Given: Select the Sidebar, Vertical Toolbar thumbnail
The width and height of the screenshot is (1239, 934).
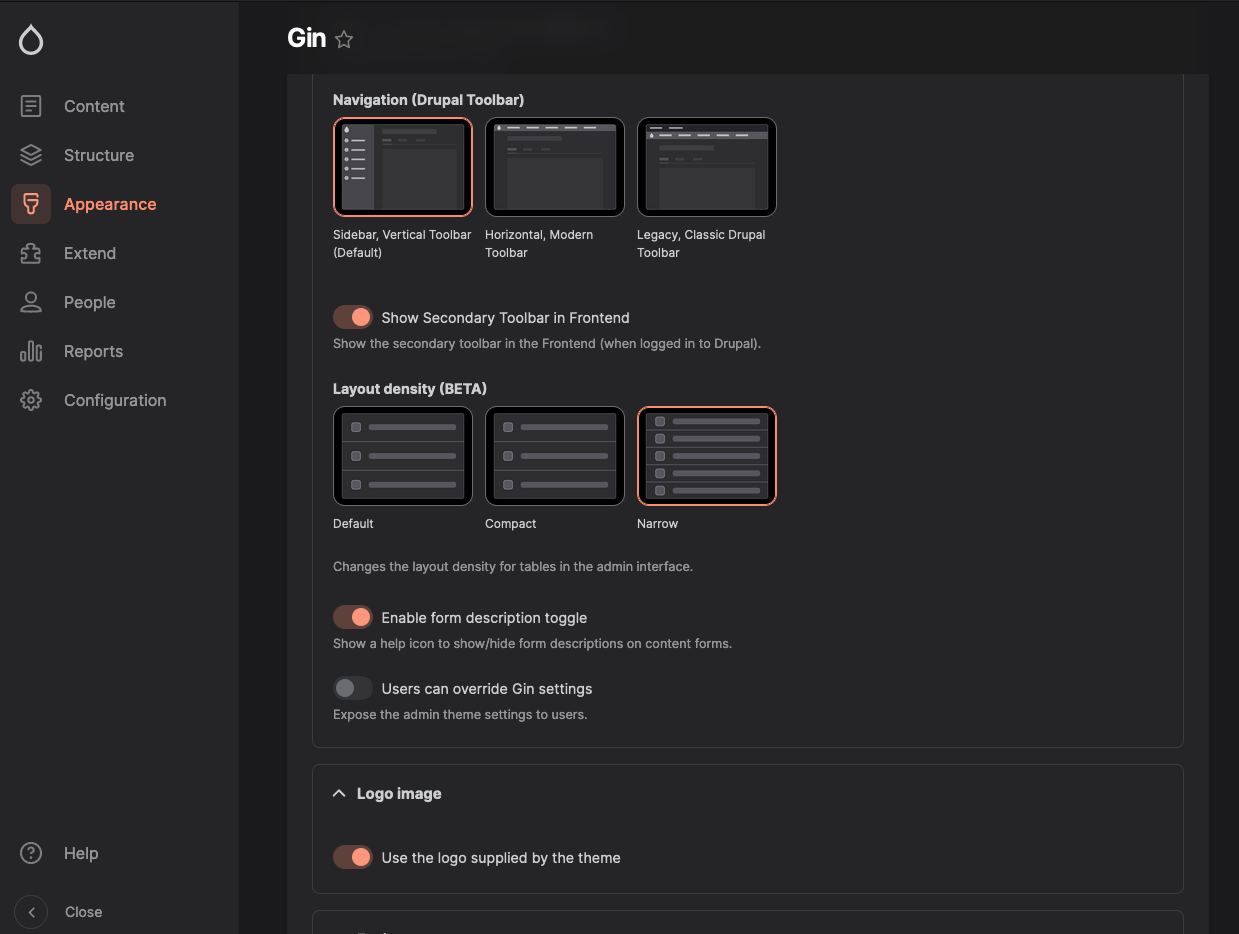Looking at the screenshot, I should click(403, 167).
